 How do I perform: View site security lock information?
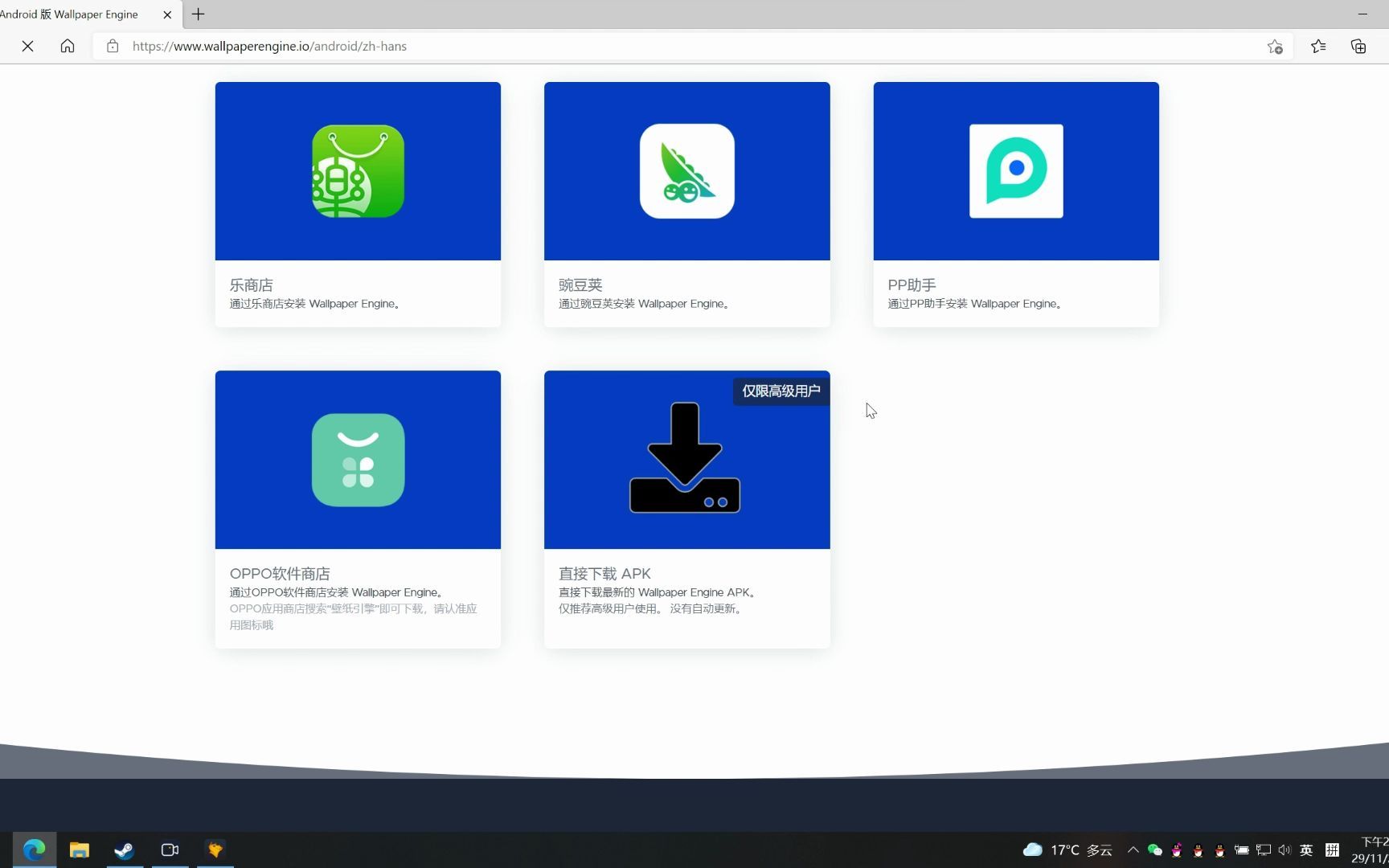pyautogui.click(x=113, y=47)
